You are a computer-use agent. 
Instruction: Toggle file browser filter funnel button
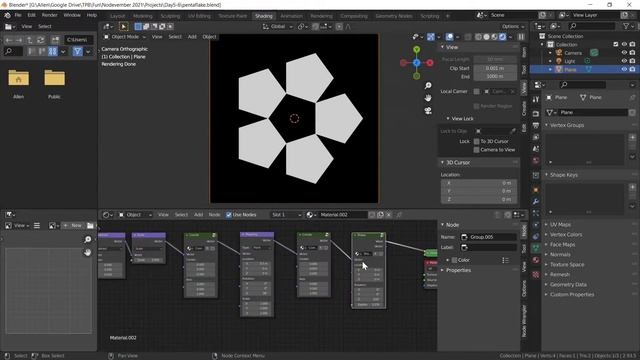tap(77, 52)
